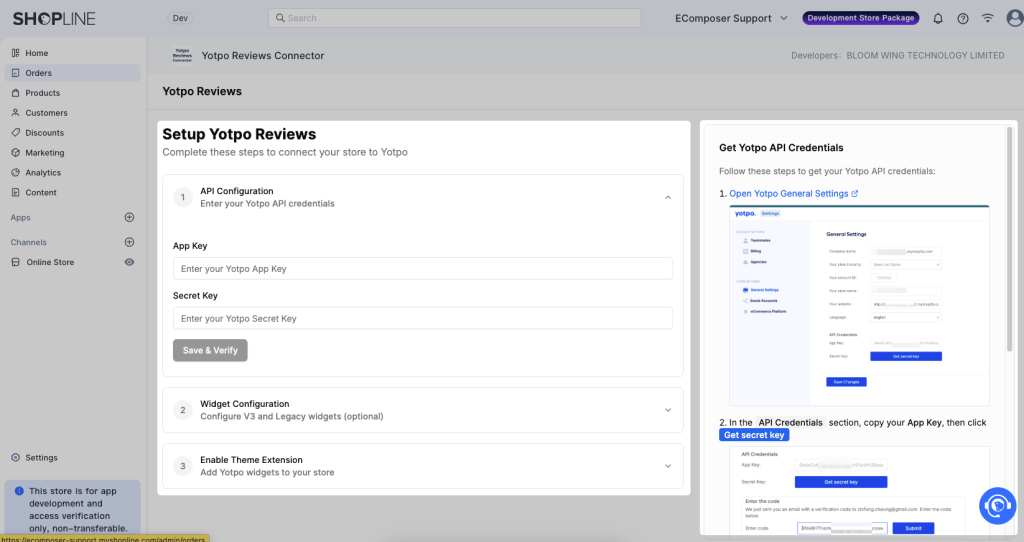The height and width of the screenshot is (542, 1024).
Task: Go to Products in sidebar
Action: [x=42, y=93]
